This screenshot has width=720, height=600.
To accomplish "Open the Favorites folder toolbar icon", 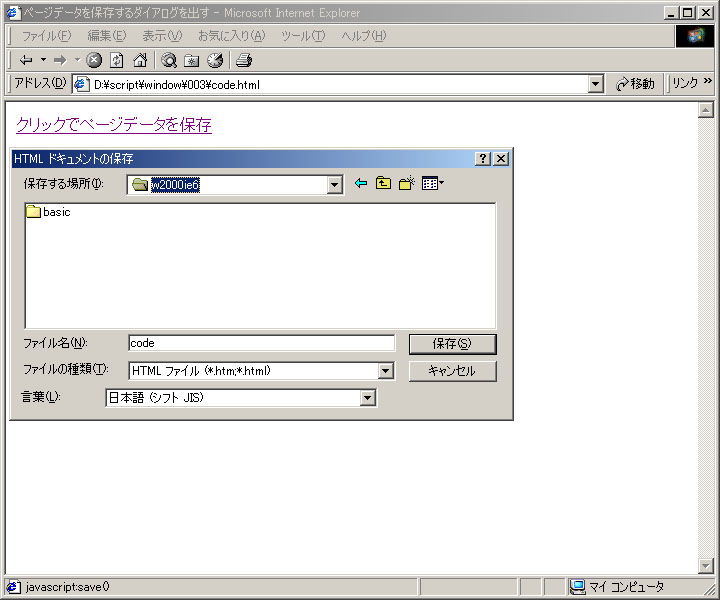I will [191, 60].
